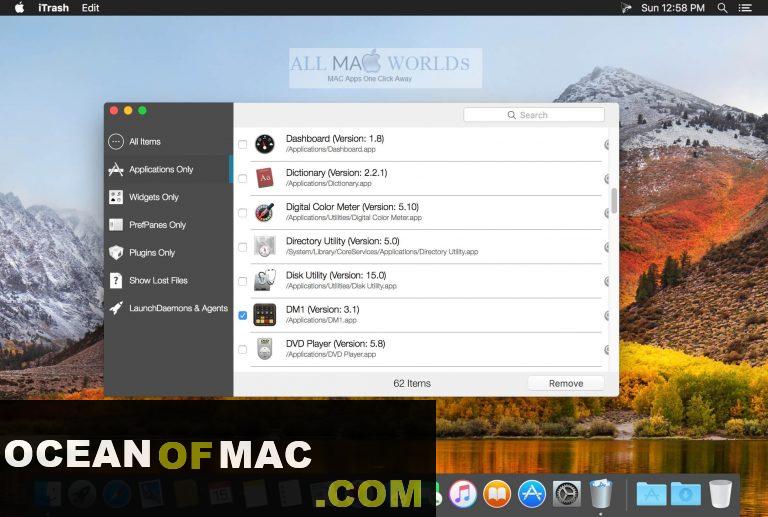Click the DM1 (Version: 3.1) text
This screenshot has height=517, width=768.
coord(322,309)
